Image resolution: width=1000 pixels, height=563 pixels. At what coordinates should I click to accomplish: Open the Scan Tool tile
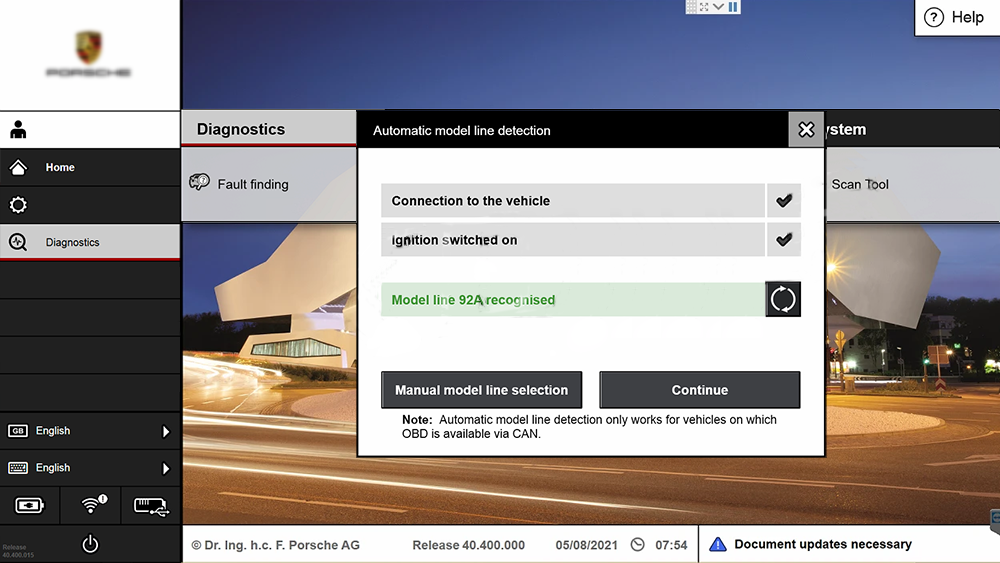coord(912,184)
